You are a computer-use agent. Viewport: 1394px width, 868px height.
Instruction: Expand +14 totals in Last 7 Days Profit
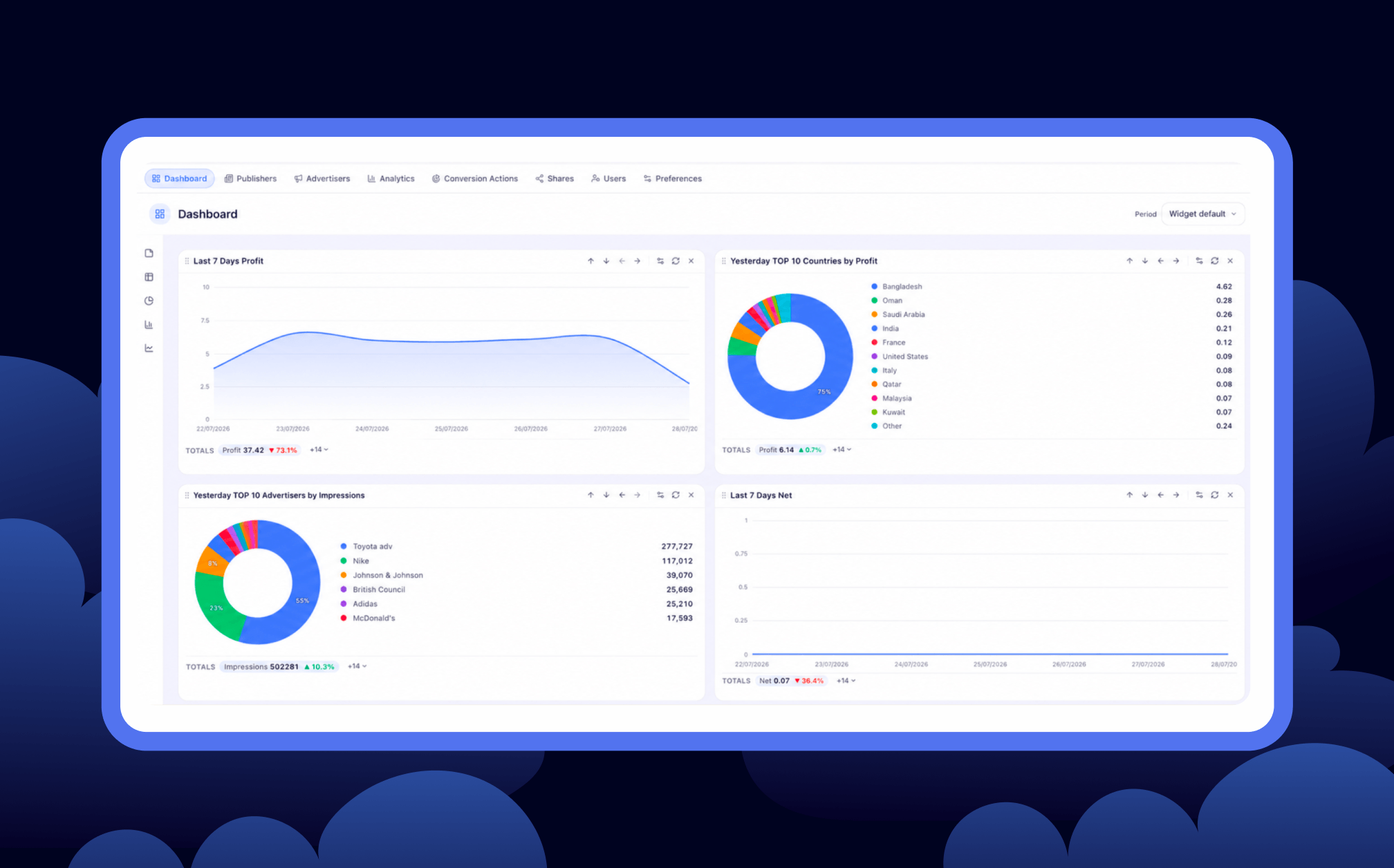[x=319, y=450]
